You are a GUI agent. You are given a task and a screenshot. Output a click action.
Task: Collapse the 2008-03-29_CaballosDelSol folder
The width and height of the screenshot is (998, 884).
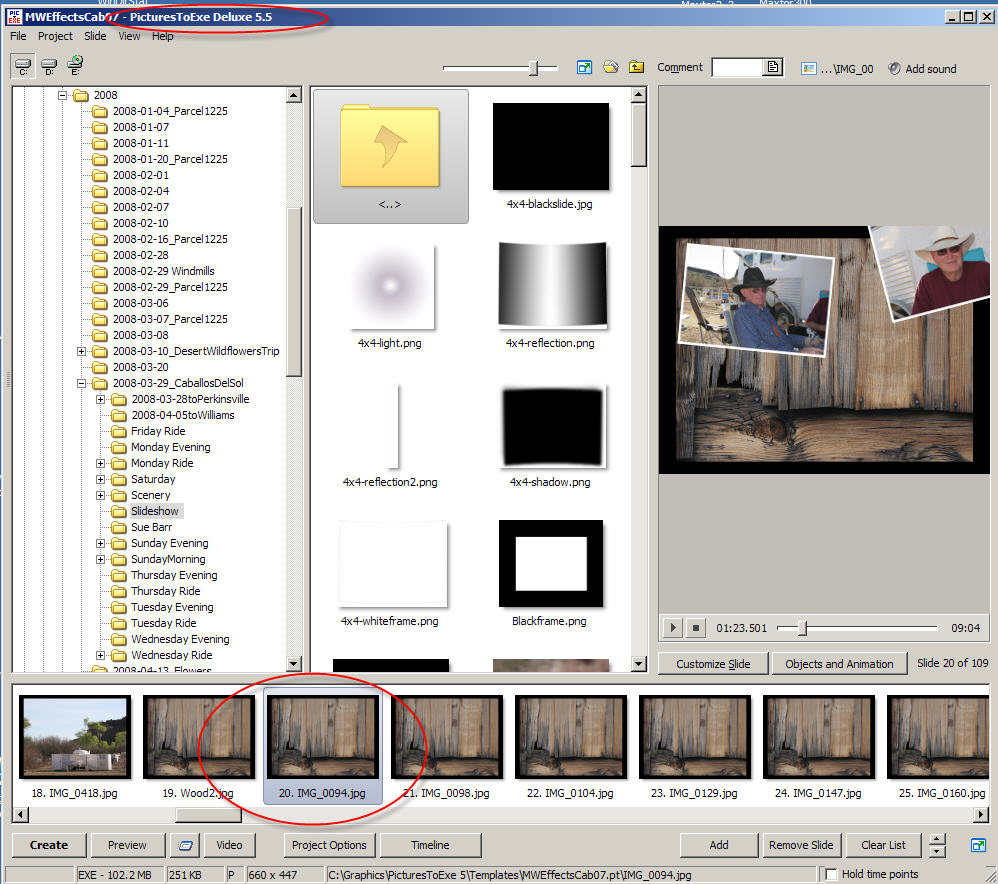[82, 383]
